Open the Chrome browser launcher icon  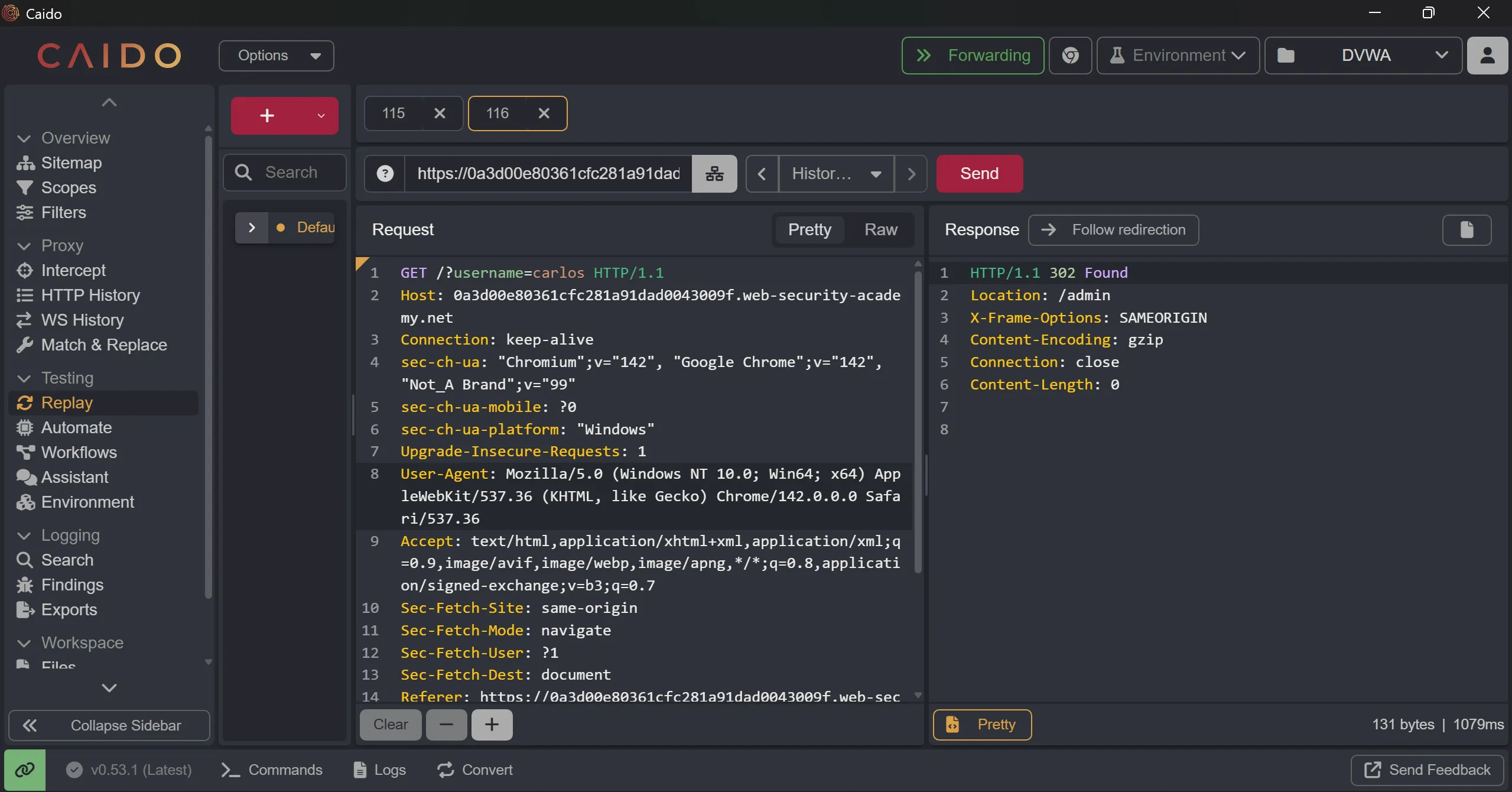(1070, 56)
